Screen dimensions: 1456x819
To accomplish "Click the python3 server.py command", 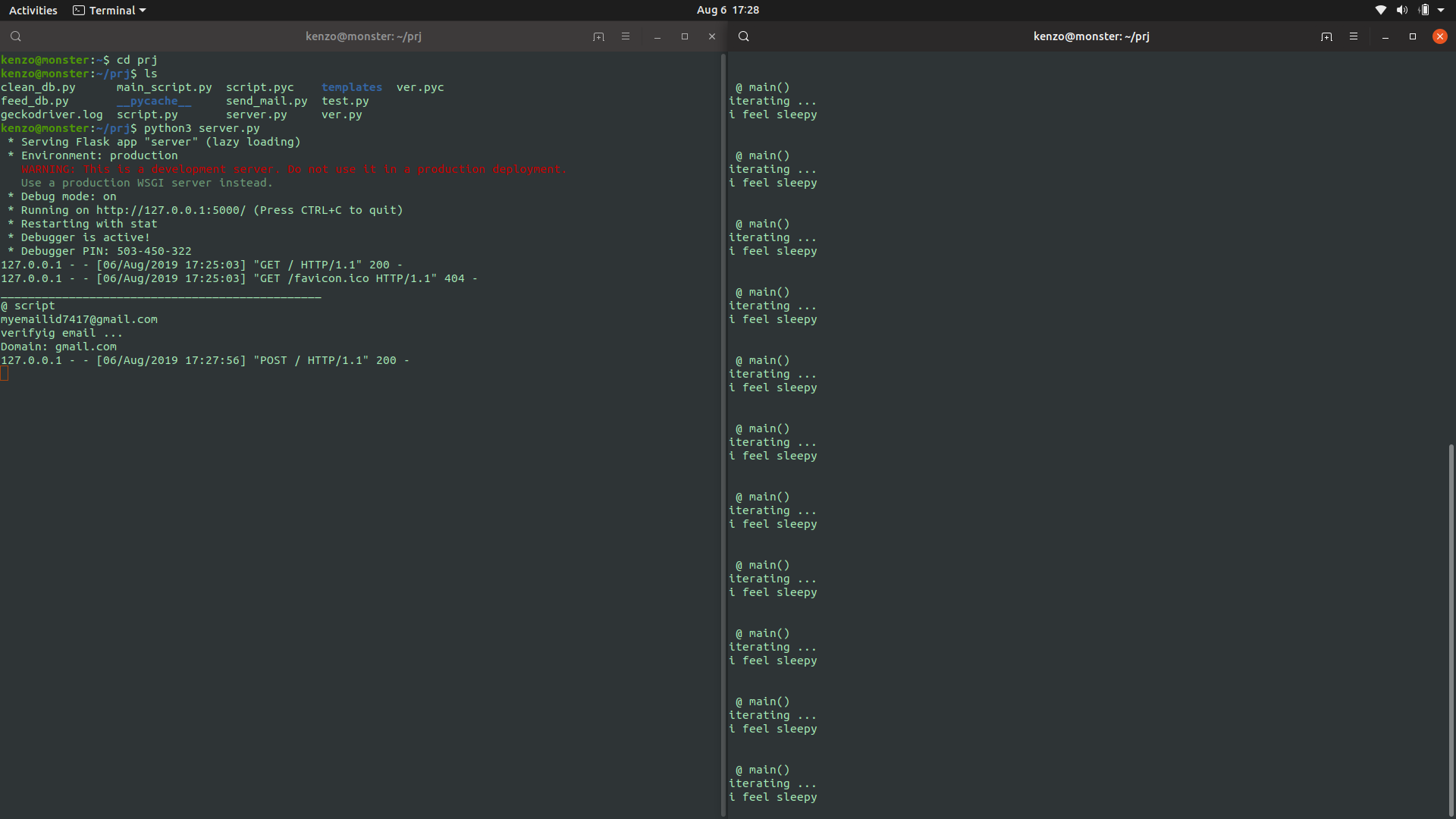I will point(202,128).
